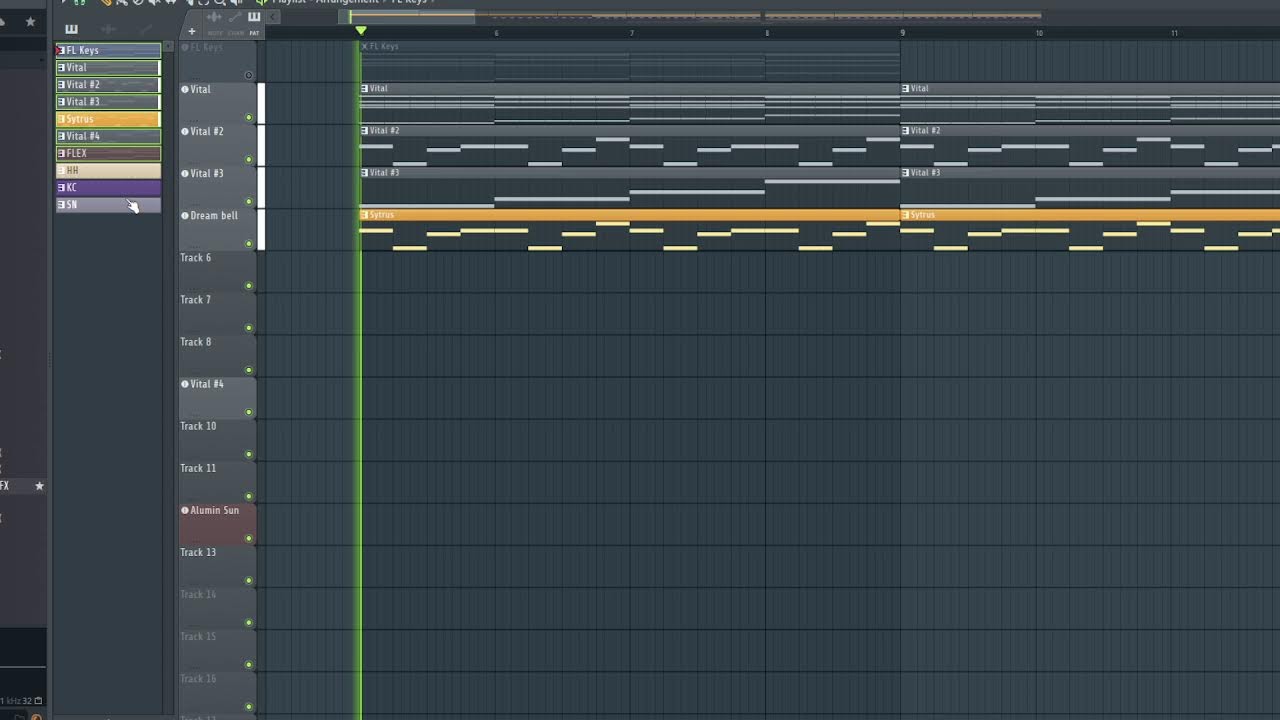This screenshot has height=720, width=1280.
Task: Open menu of muted FL Keys clip
Action: 365,46
